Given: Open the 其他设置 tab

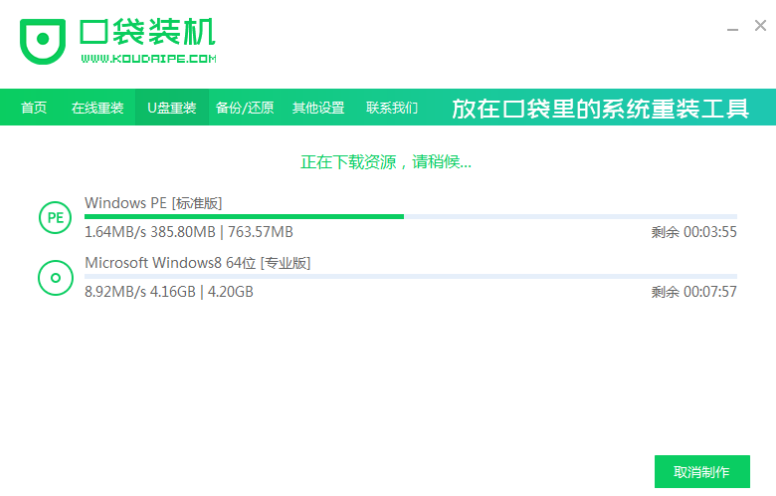Looking at the screenshot, I should pyautogui.click(x=318, y=108).
